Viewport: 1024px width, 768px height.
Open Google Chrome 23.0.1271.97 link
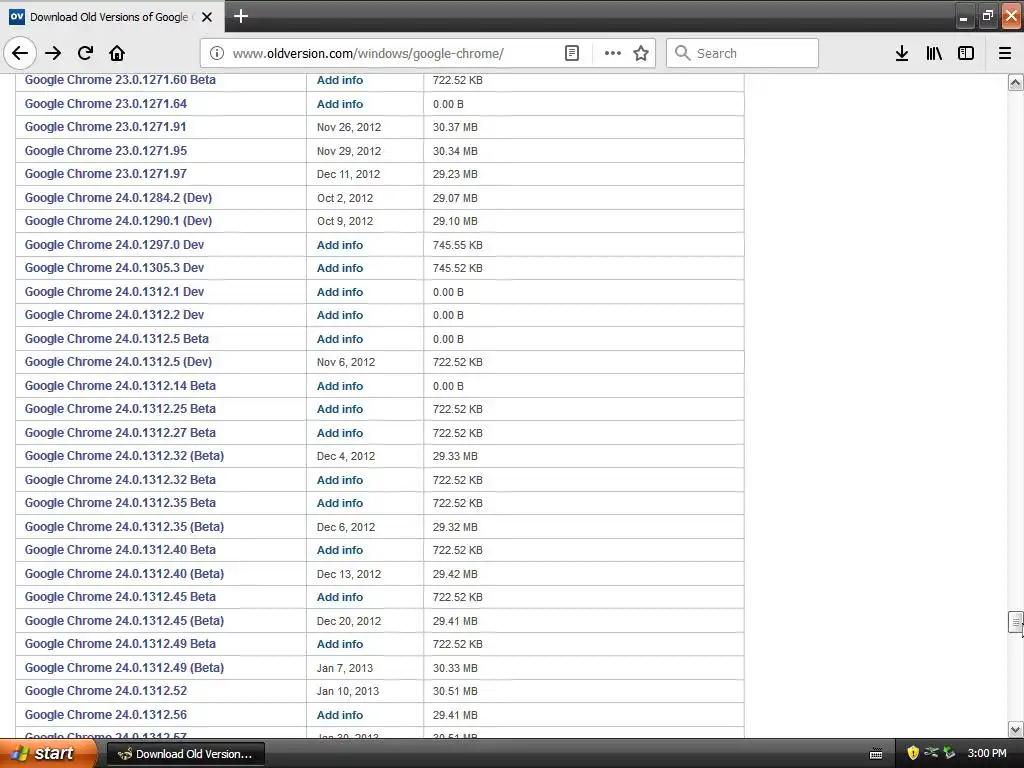click(106, 174)
